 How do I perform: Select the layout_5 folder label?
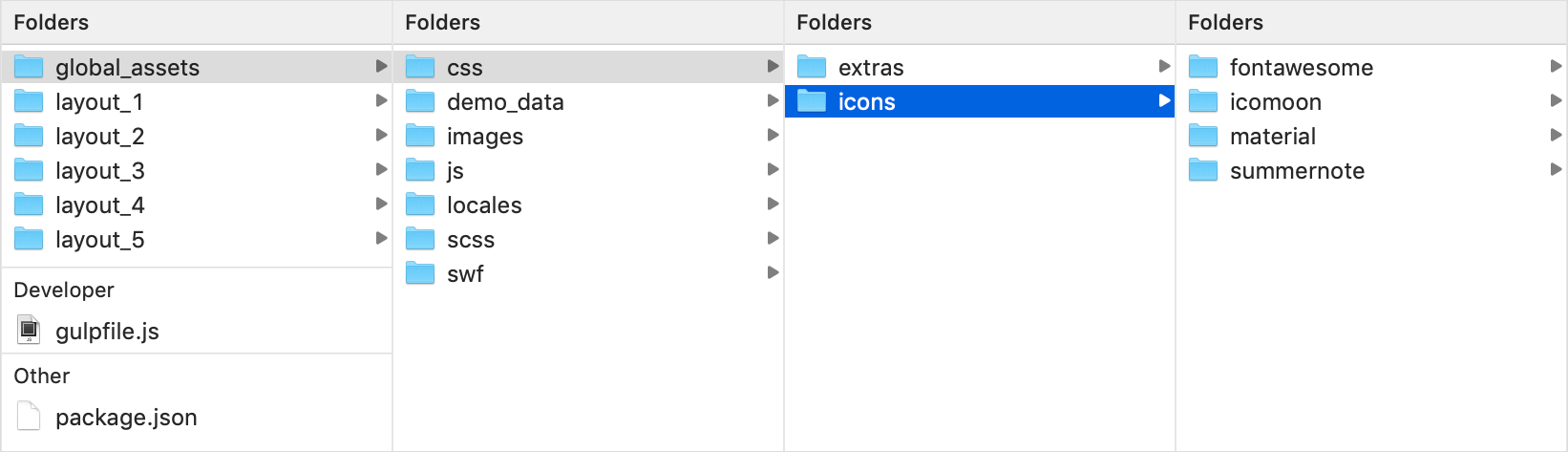[x=100, y=240]
